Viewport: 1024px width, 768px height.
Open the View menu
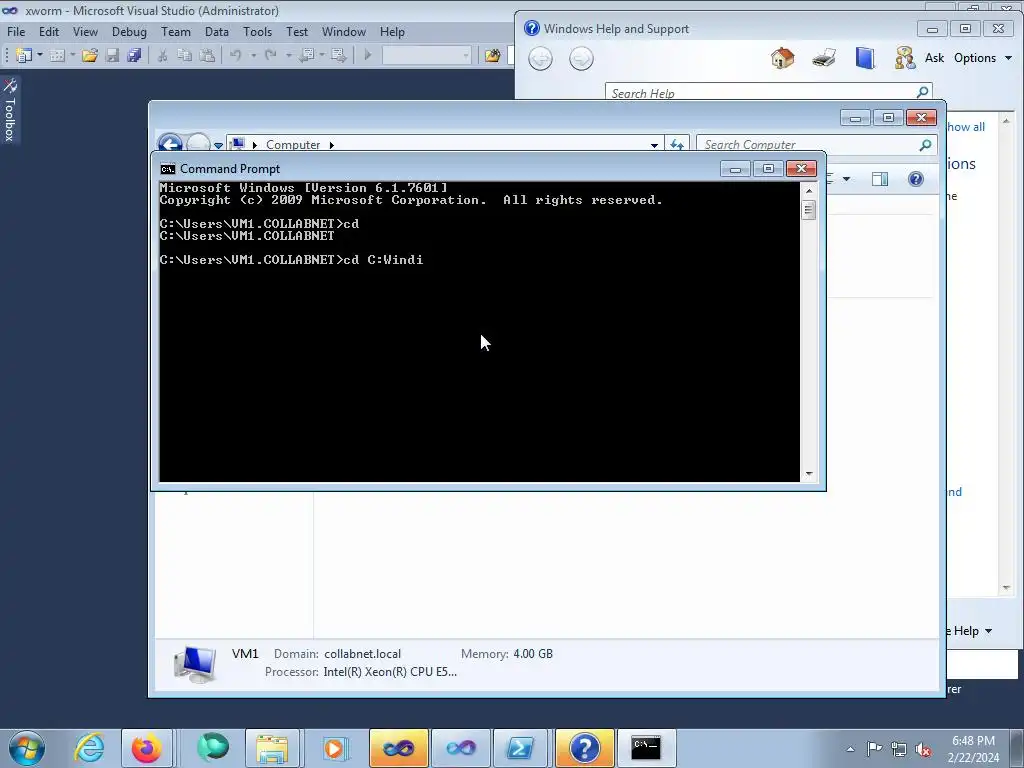[86, 31]
